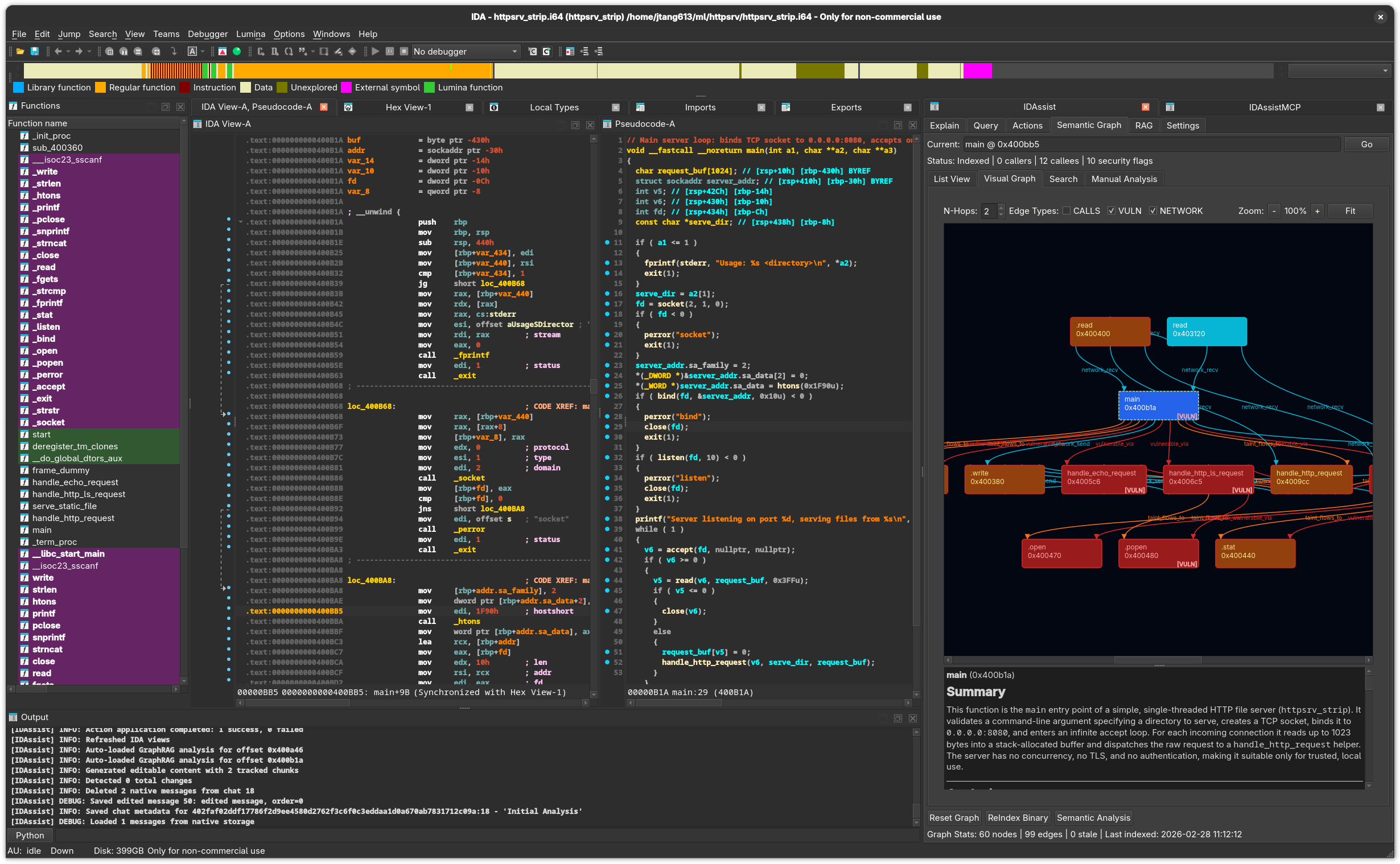Navigate back with the left arrow icon
The image size is (1400, 864).
[x=58, y=51]
